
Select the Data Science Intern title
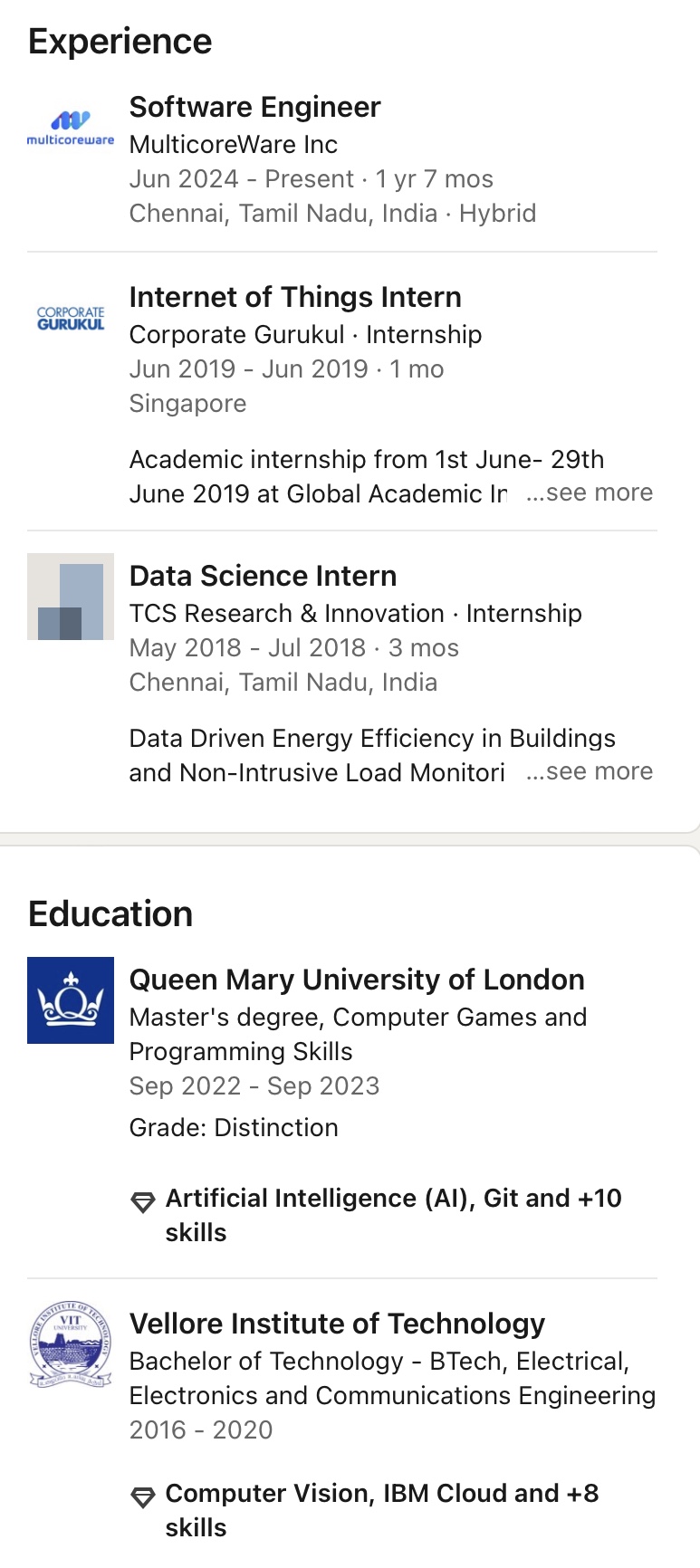(x=263, y=576)
